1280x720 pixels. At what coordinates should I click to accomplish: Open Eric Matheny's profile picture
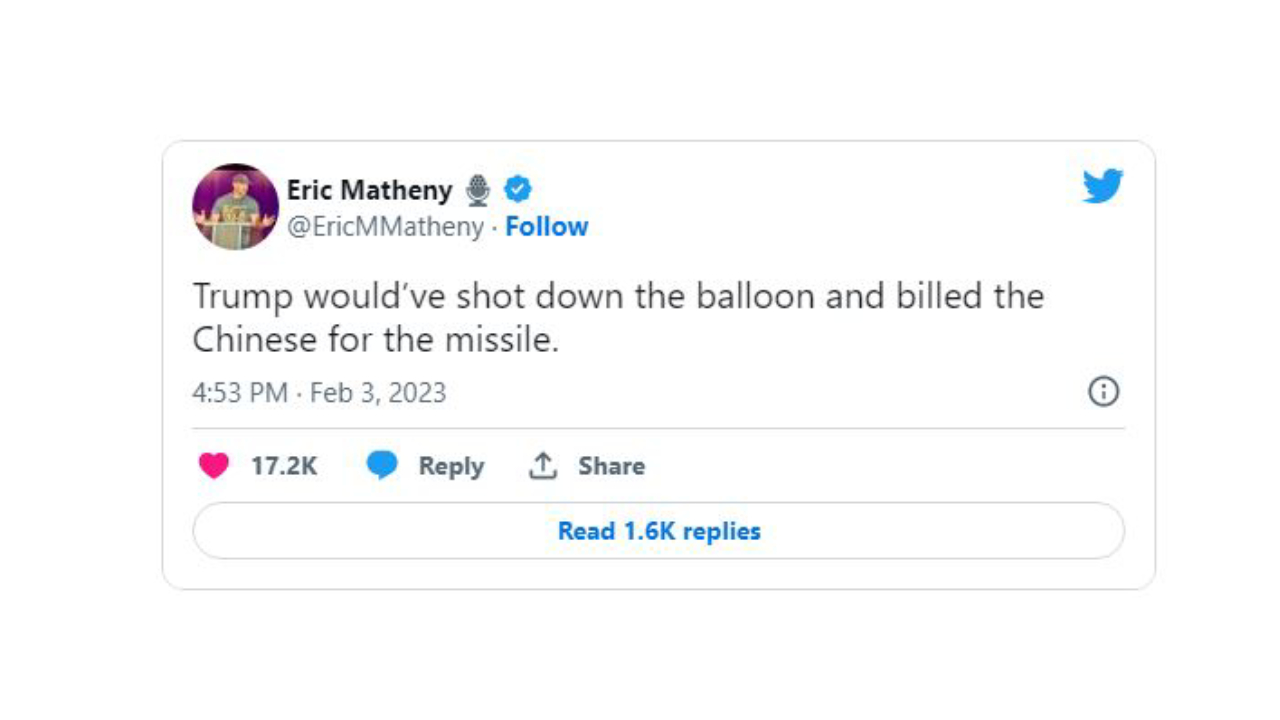(235, 207)
